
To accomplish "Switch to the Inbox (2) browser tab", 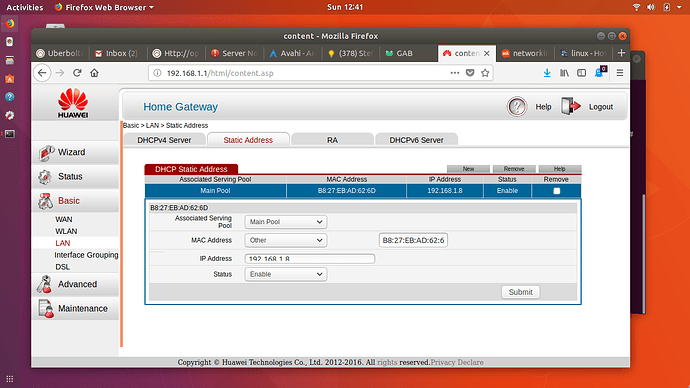I will [x=117, y=53].
